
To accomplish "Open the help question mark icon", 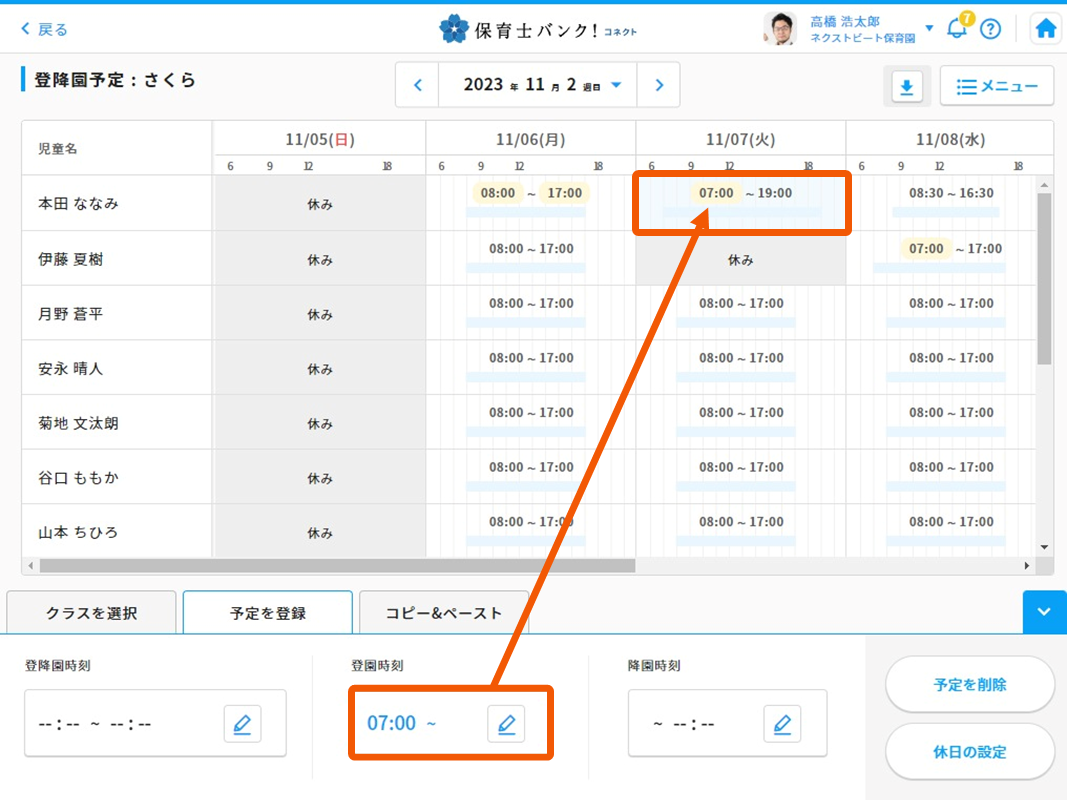I will [x=990, y=29].
